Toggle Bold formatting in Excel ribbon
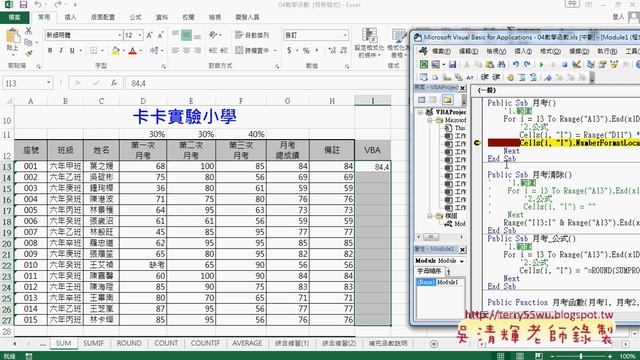The height and width of the screenshot is (360, 640). coord(50,51)
